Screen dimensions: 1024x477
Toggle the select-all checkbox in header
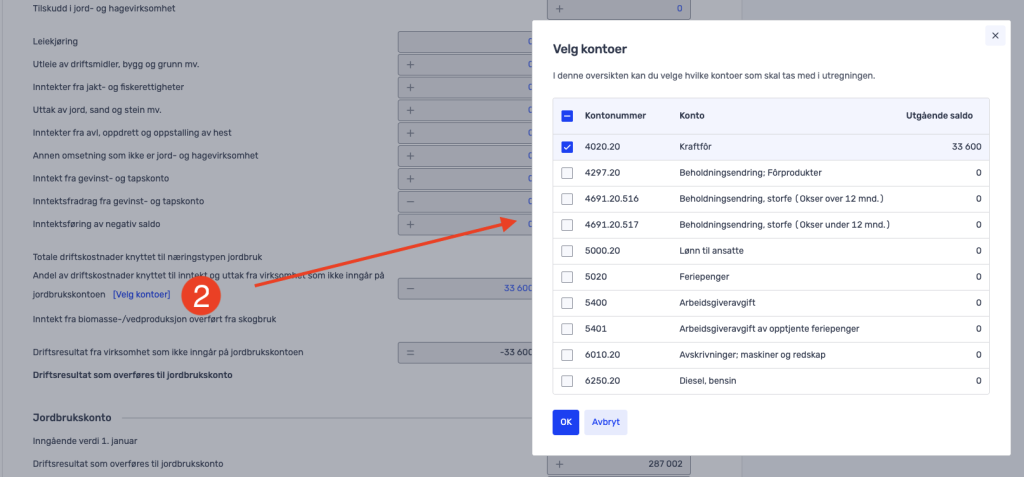pyautogui.click(x=567, y=116)
